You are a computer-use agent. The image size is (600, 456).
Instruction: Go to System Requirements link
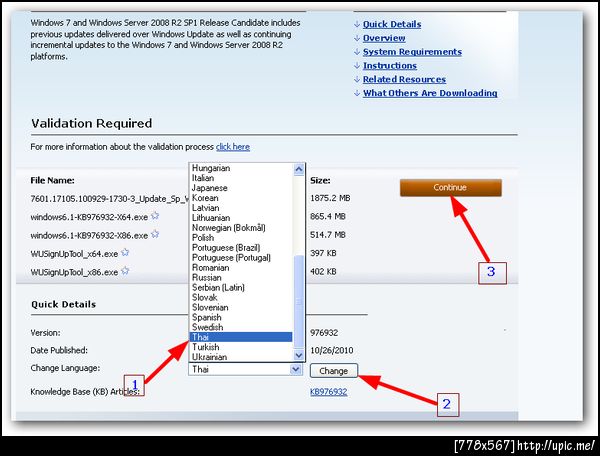tap(412, 52)
